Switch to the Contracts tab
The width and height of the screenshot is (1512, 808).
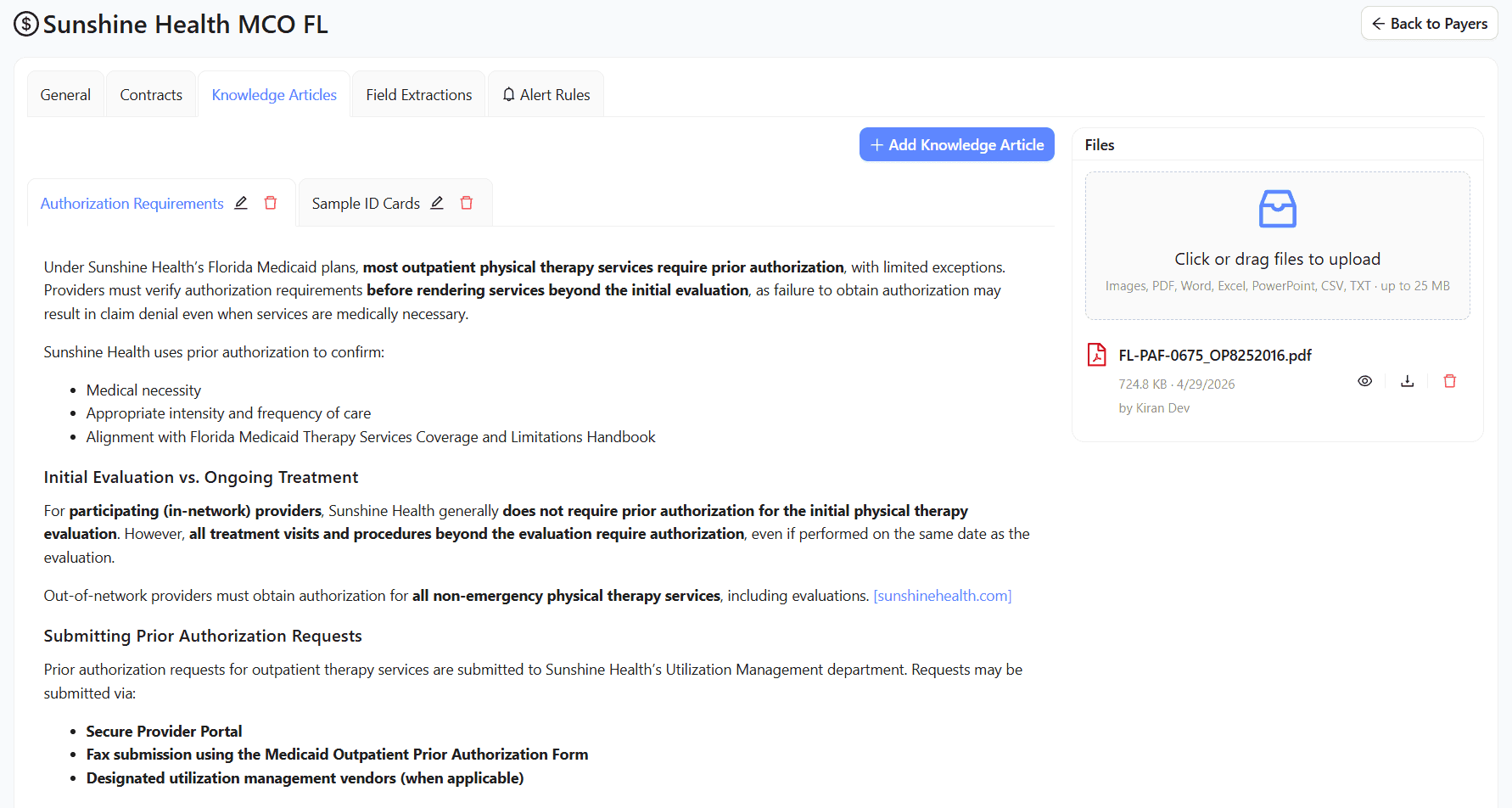(x=151, y=95)
